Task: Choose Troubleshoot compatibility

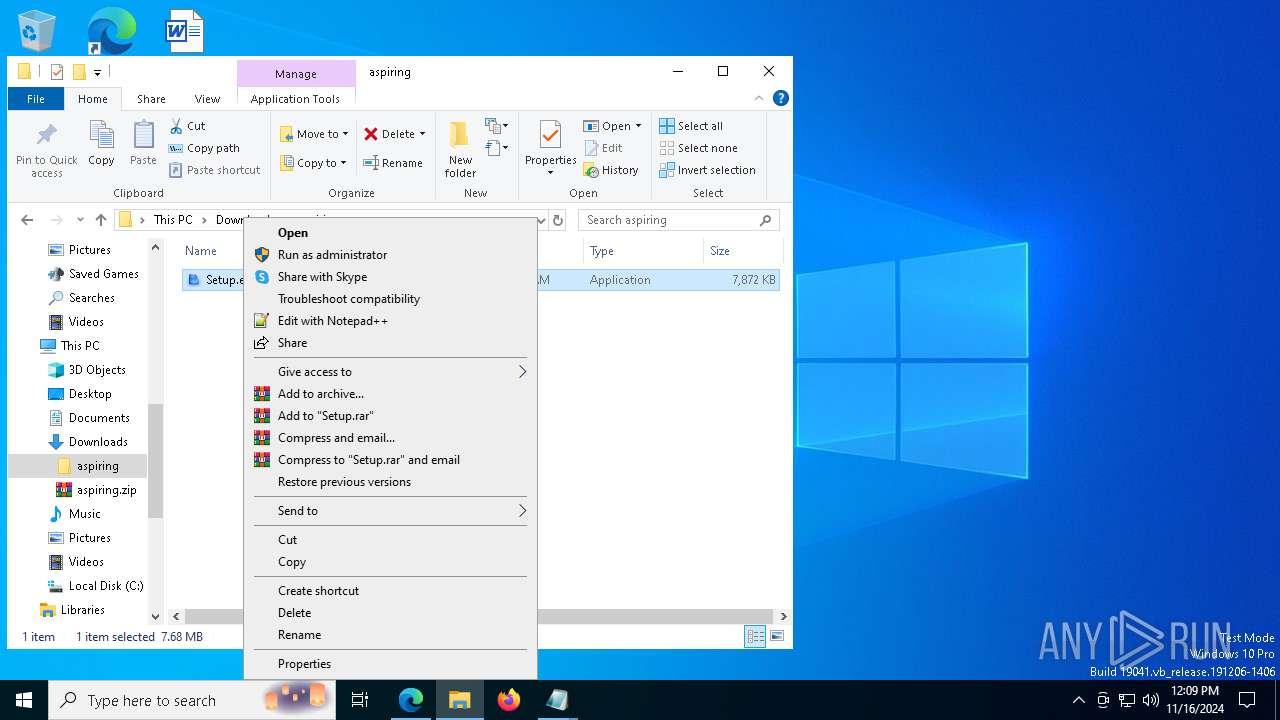Action: pos(390,299)
